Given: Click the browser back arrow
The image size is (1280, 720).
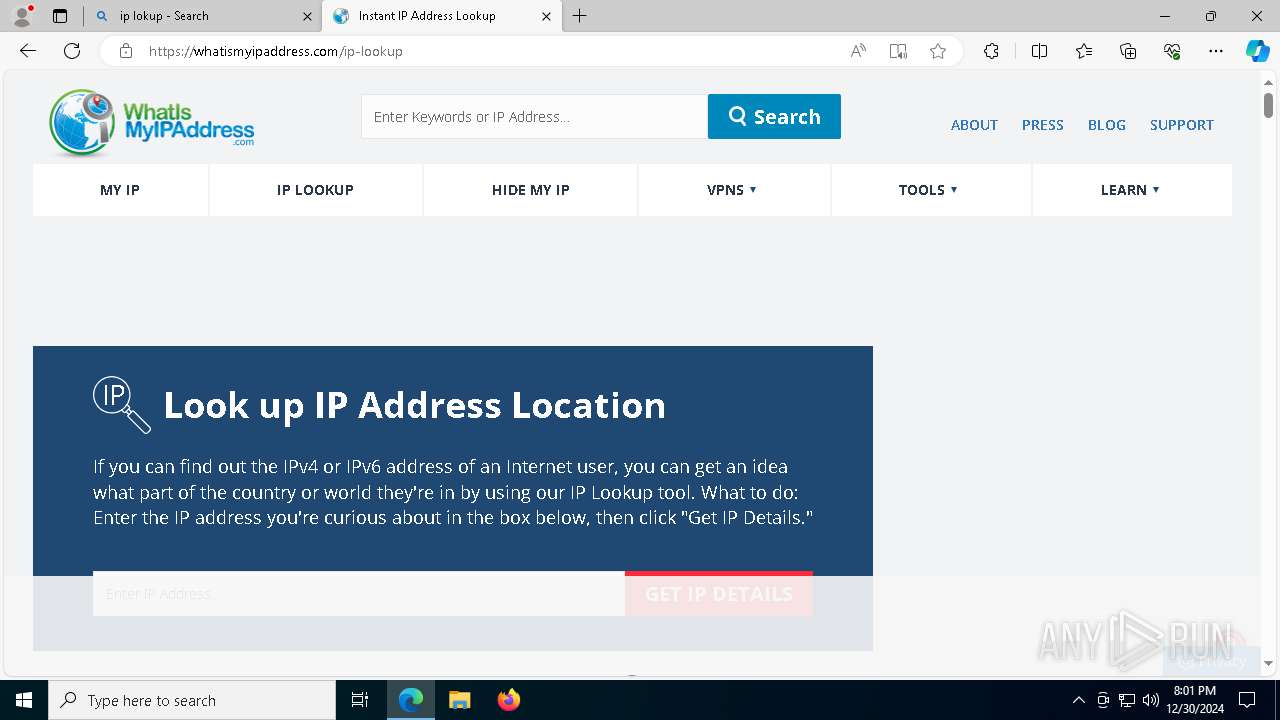Looking at the screenshot, I should pyautogui.click(x=28, y=51).
